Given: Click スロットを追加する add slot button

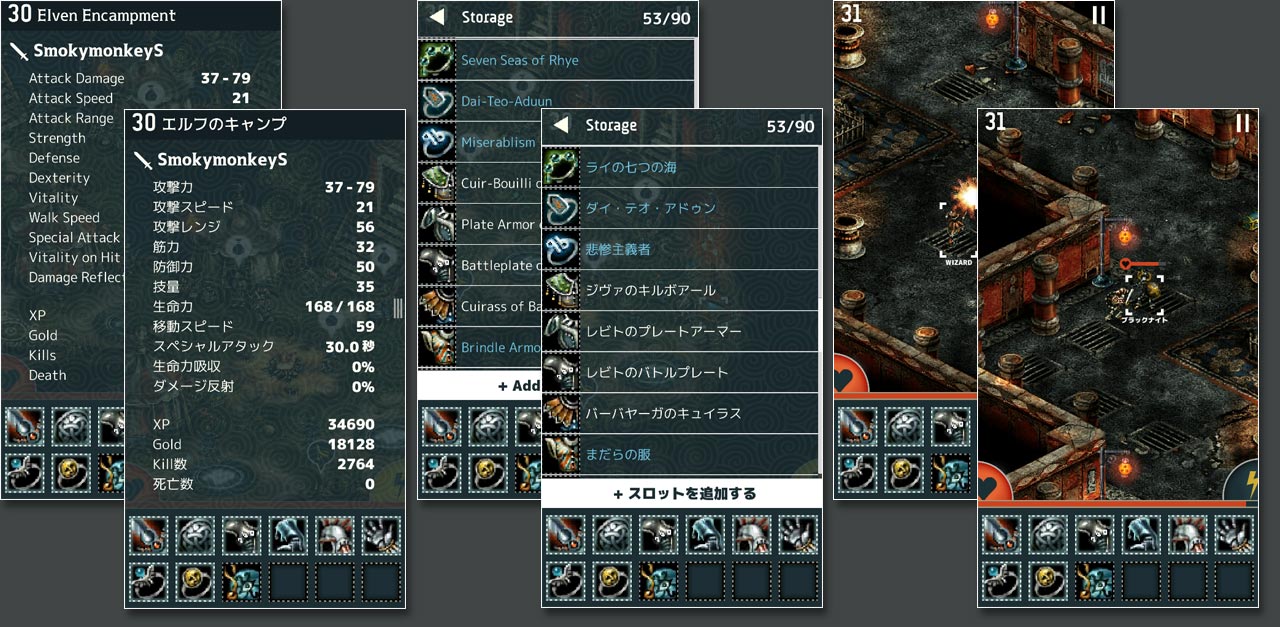Looking at the screenshot, I should (682, 494).
